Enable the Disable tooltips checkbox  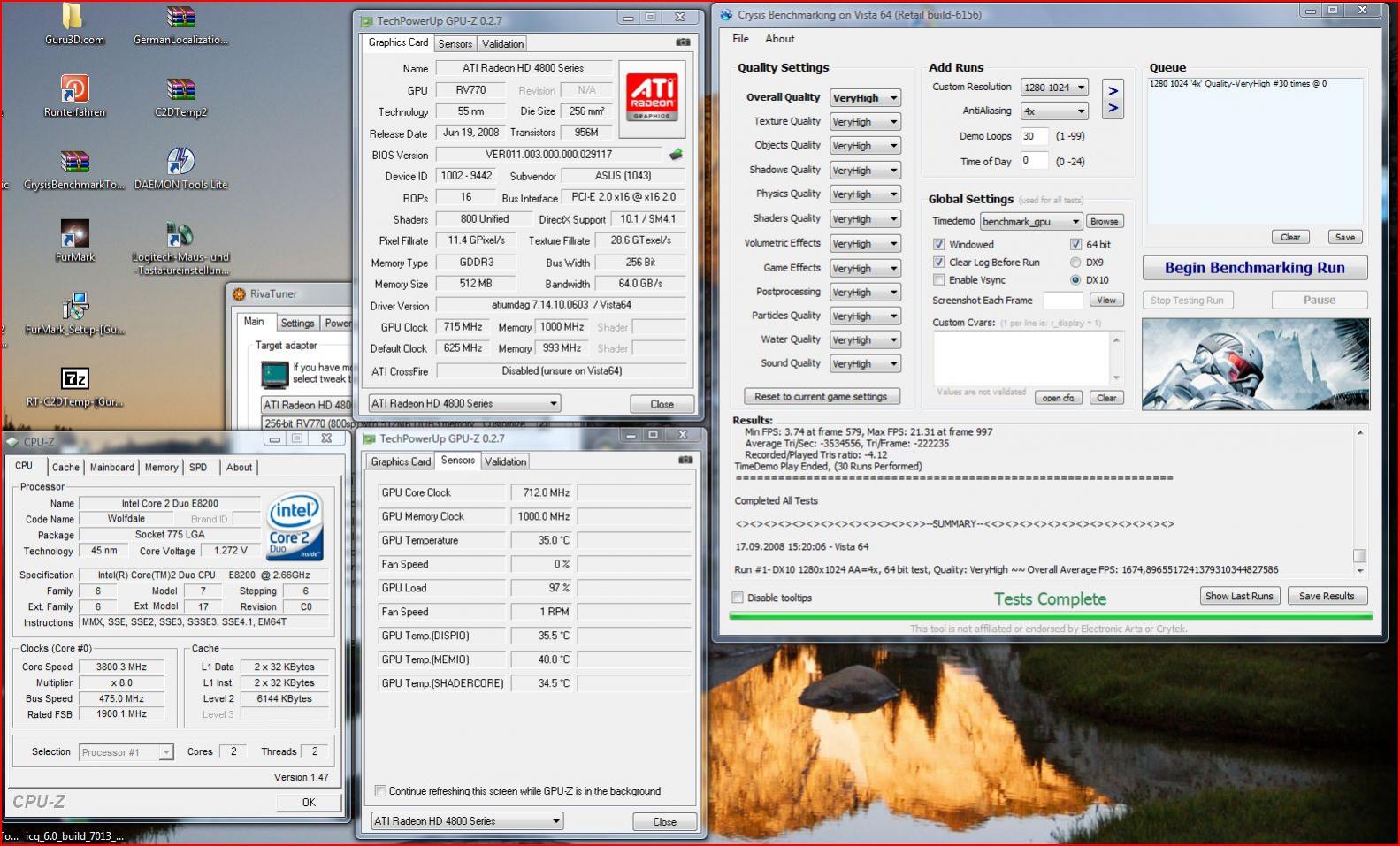[x=738, y=598]
